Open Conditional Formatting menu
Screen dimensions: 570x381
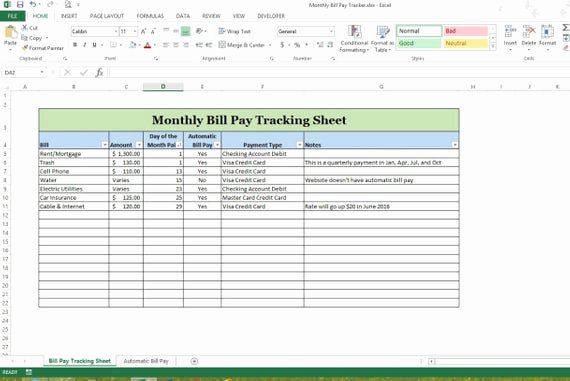point(354,39)
